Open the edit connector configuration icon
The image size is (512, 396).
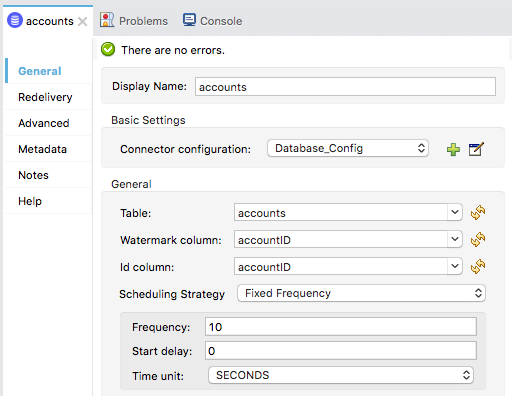click(x=476, y=149)
